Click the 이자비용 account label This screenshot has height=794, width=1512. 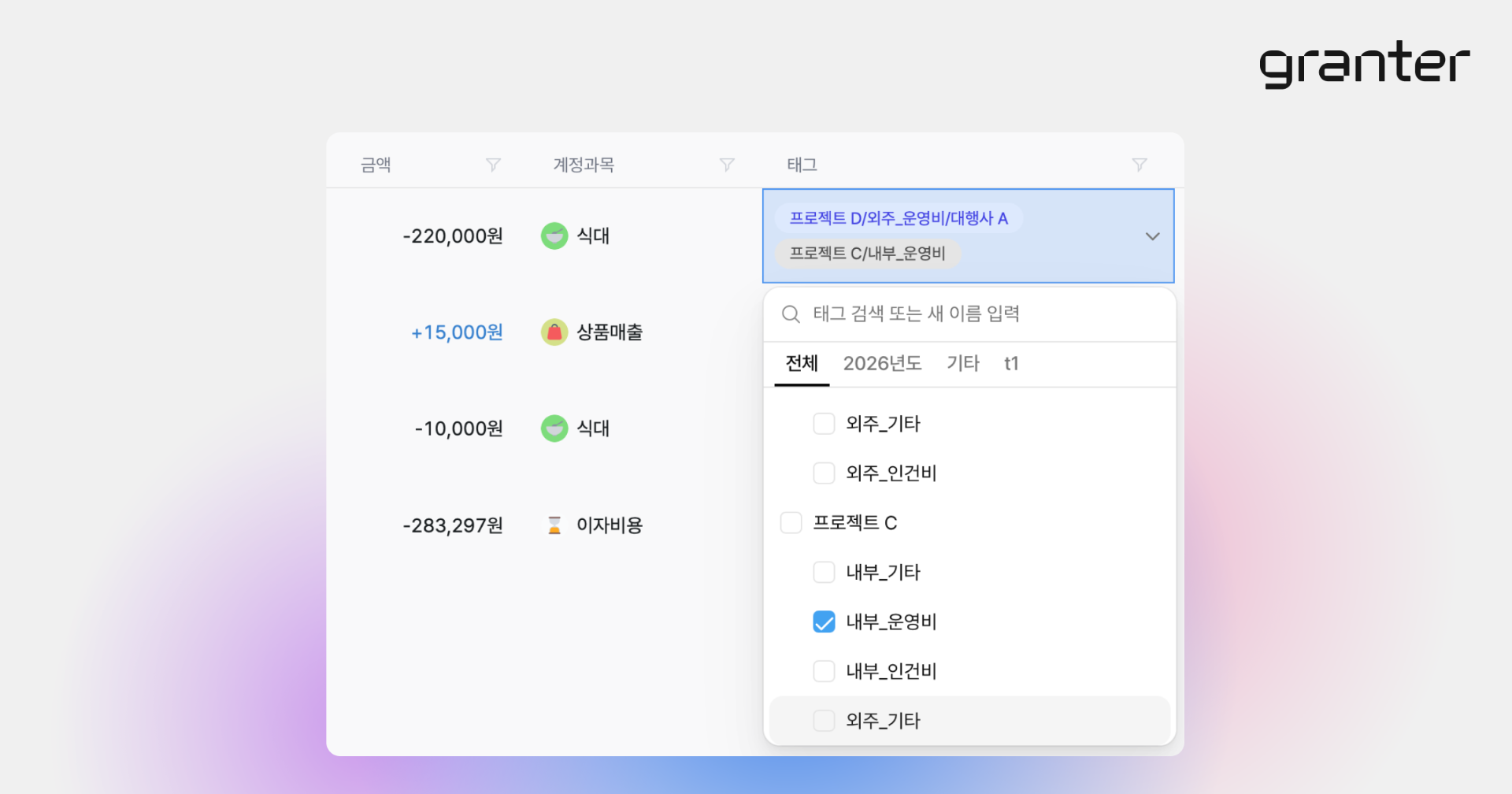click(610, 525)
